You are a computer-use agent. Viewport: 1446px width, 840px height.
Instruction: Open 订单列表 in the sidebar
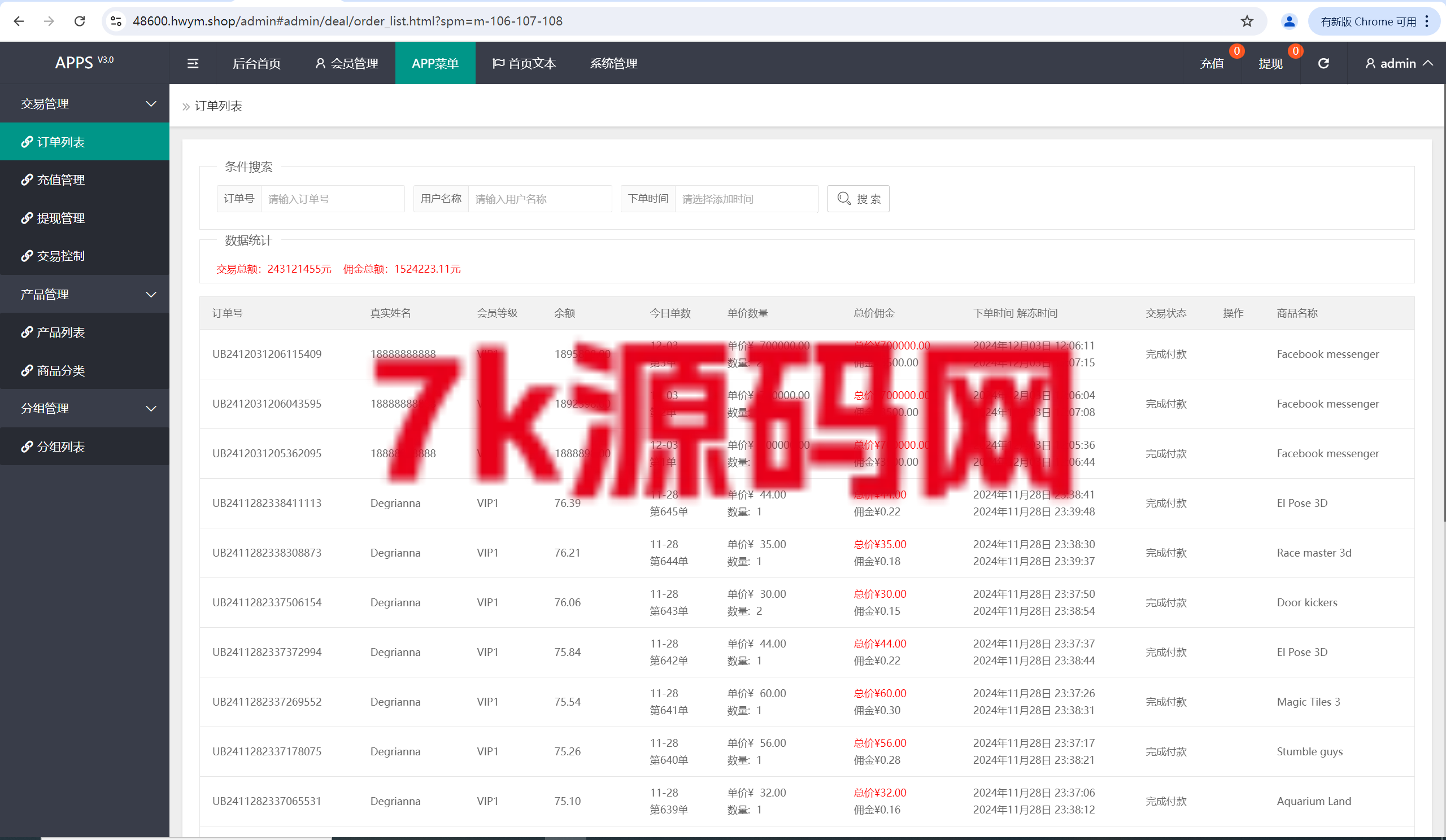pos(84,142)
